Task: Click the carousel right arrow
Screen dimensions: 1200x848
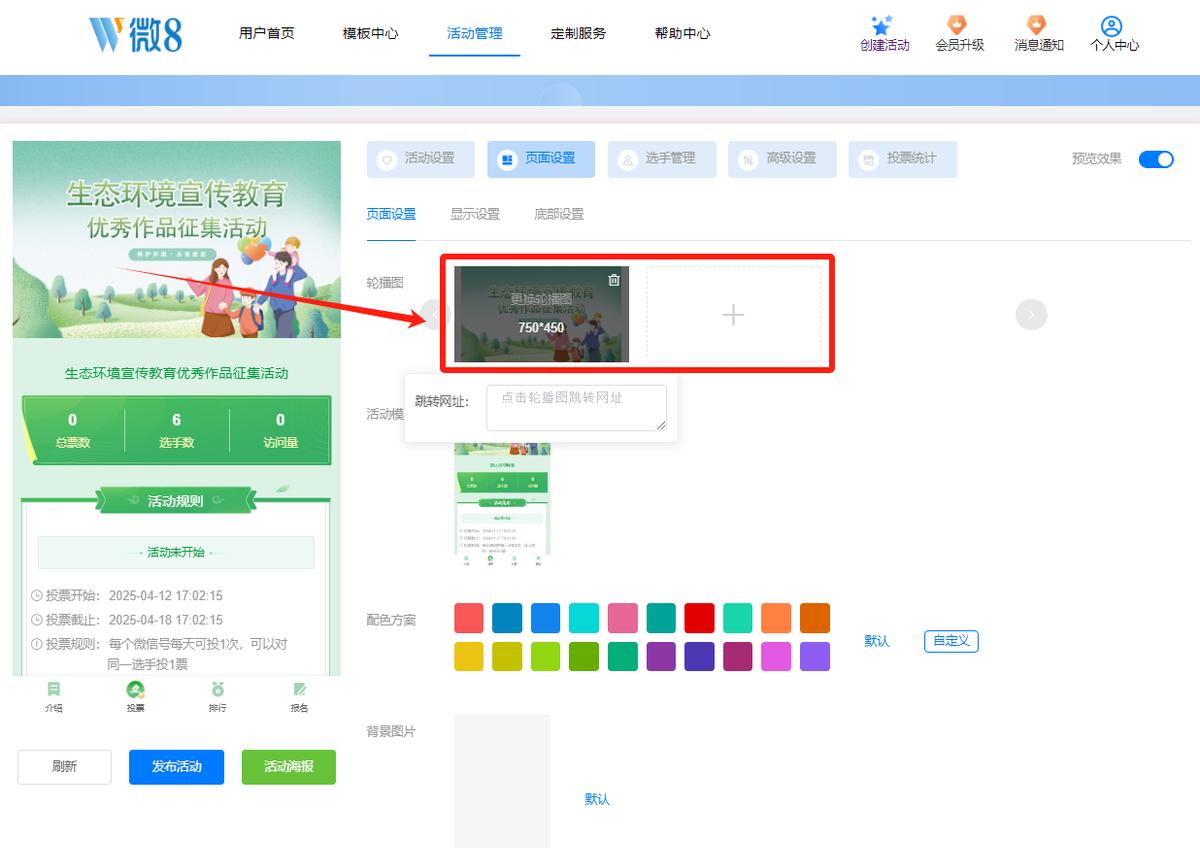Action: [1031, 315]
